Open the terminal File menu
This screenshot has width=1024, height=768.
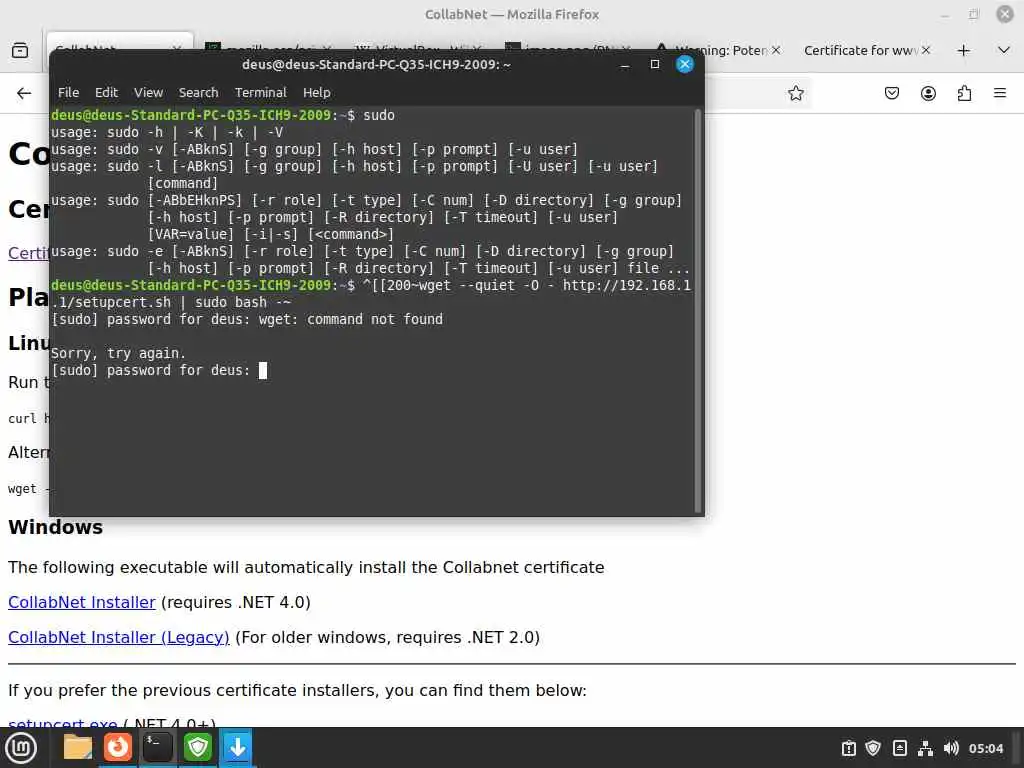coord(68,93)
